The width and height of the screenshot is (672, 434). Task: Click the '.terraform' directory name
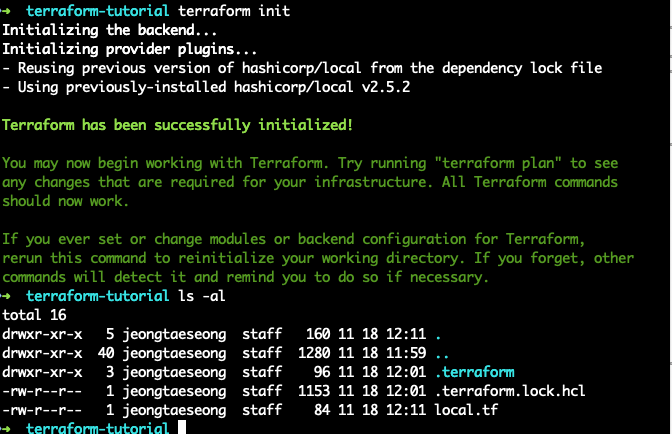[475, 372]
